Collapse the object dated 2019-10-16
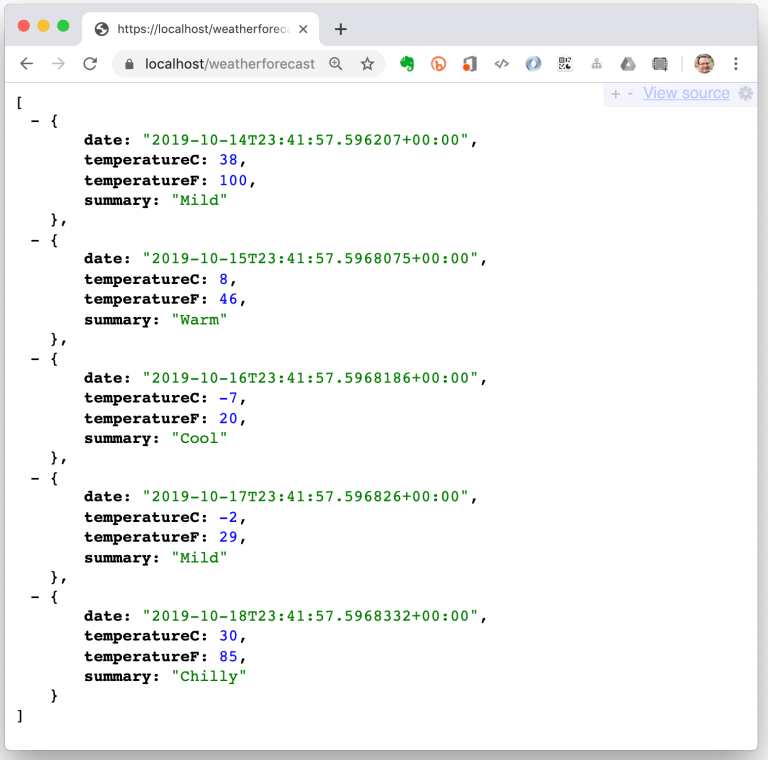 tap(36, 358)
